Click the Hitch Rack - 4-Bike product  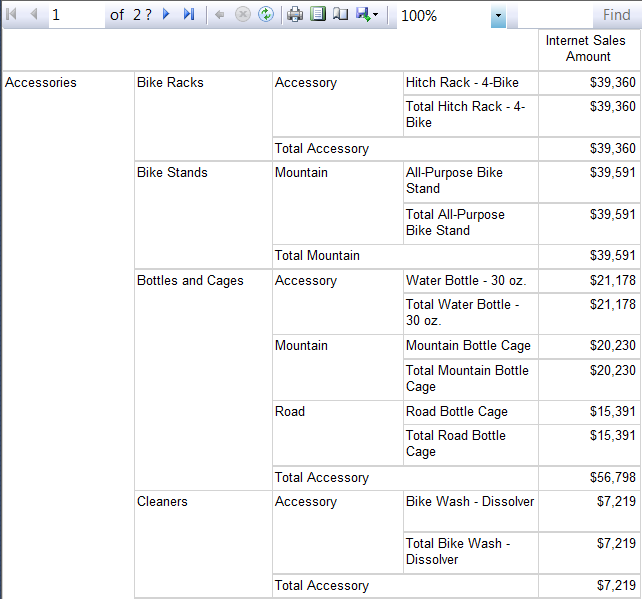click(470, 83)
